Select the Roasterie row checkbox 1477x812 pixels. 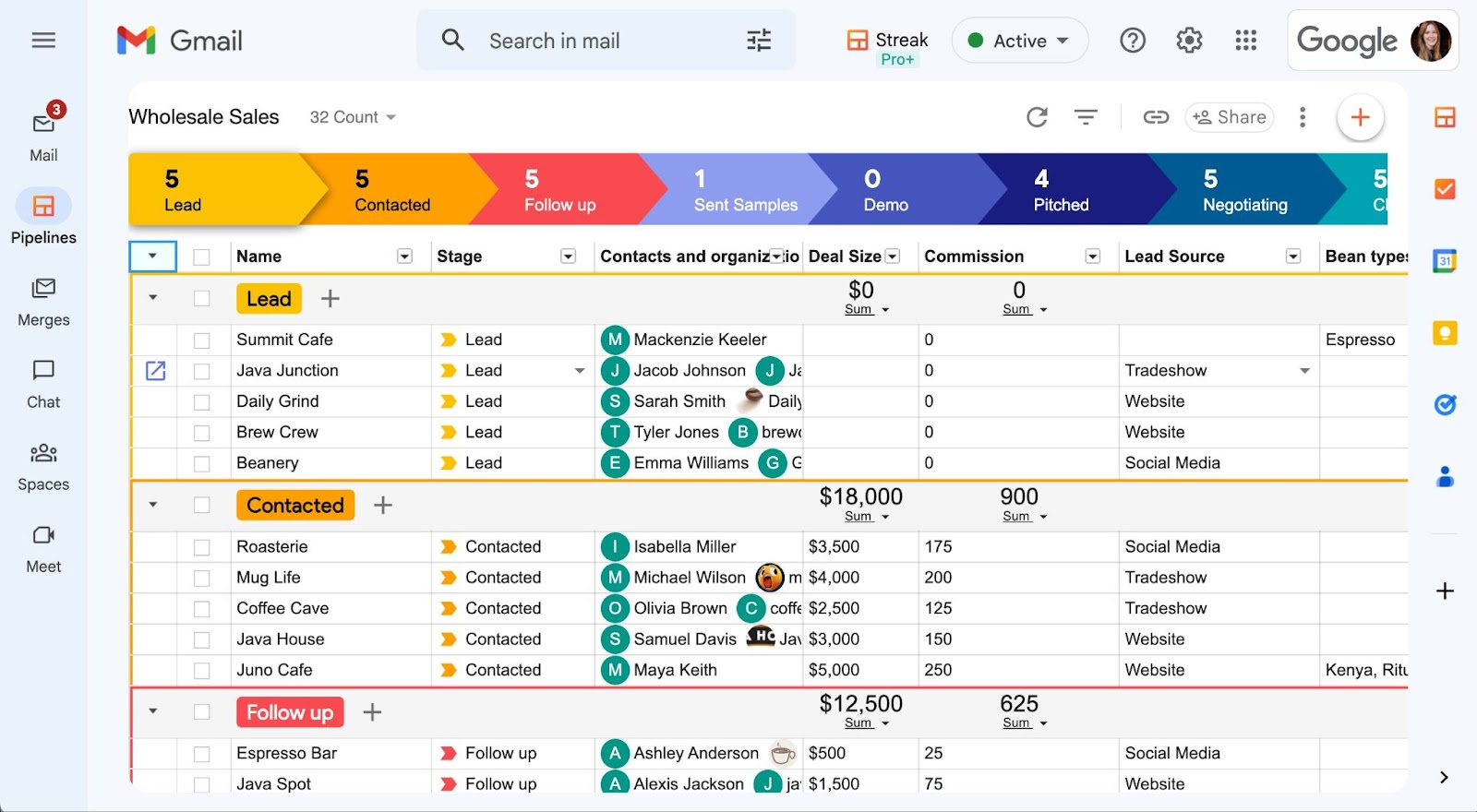point(201,547)
